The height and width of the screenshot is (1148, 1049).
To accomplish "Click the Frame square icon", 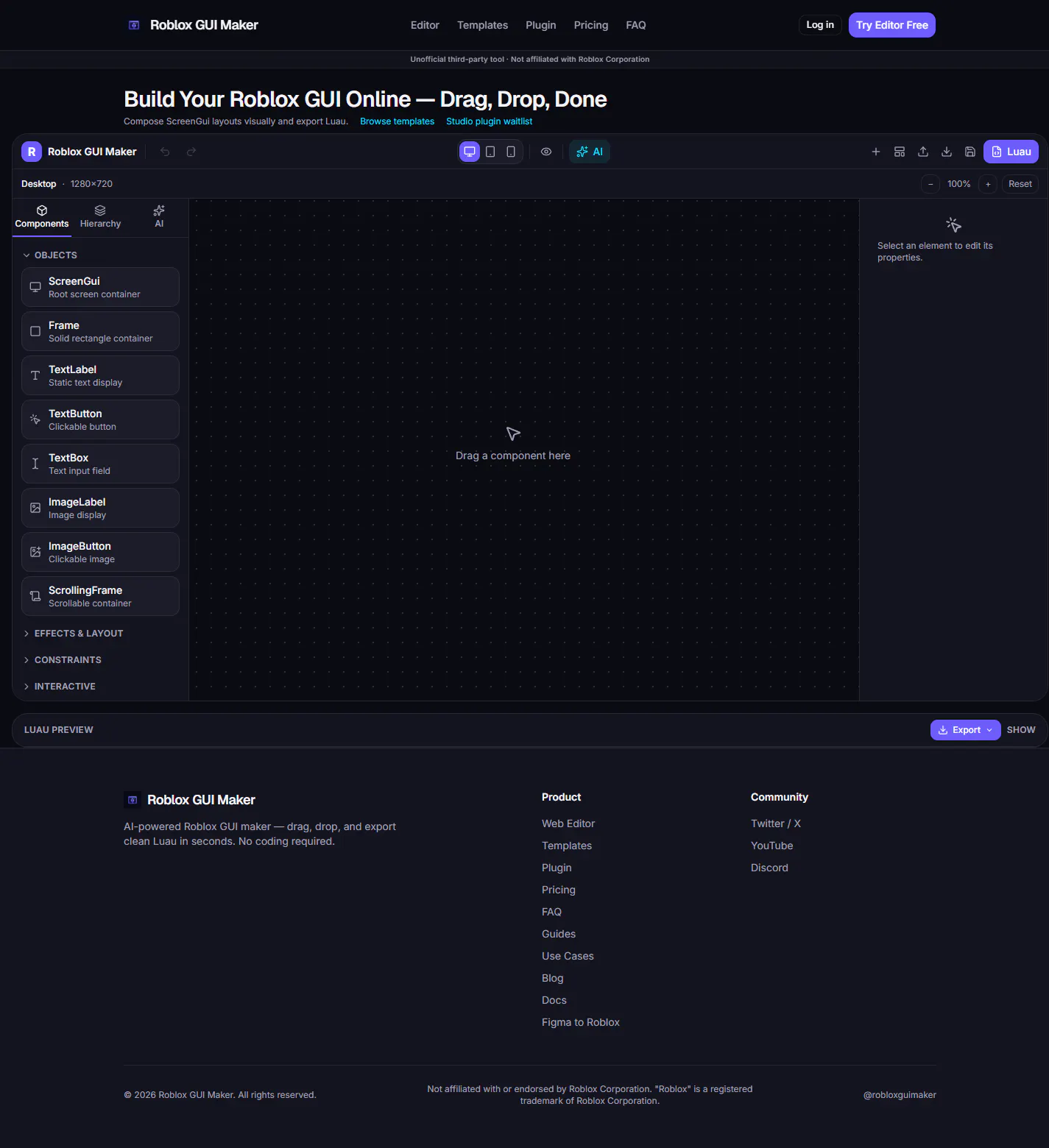I will [x=35, y=331].
